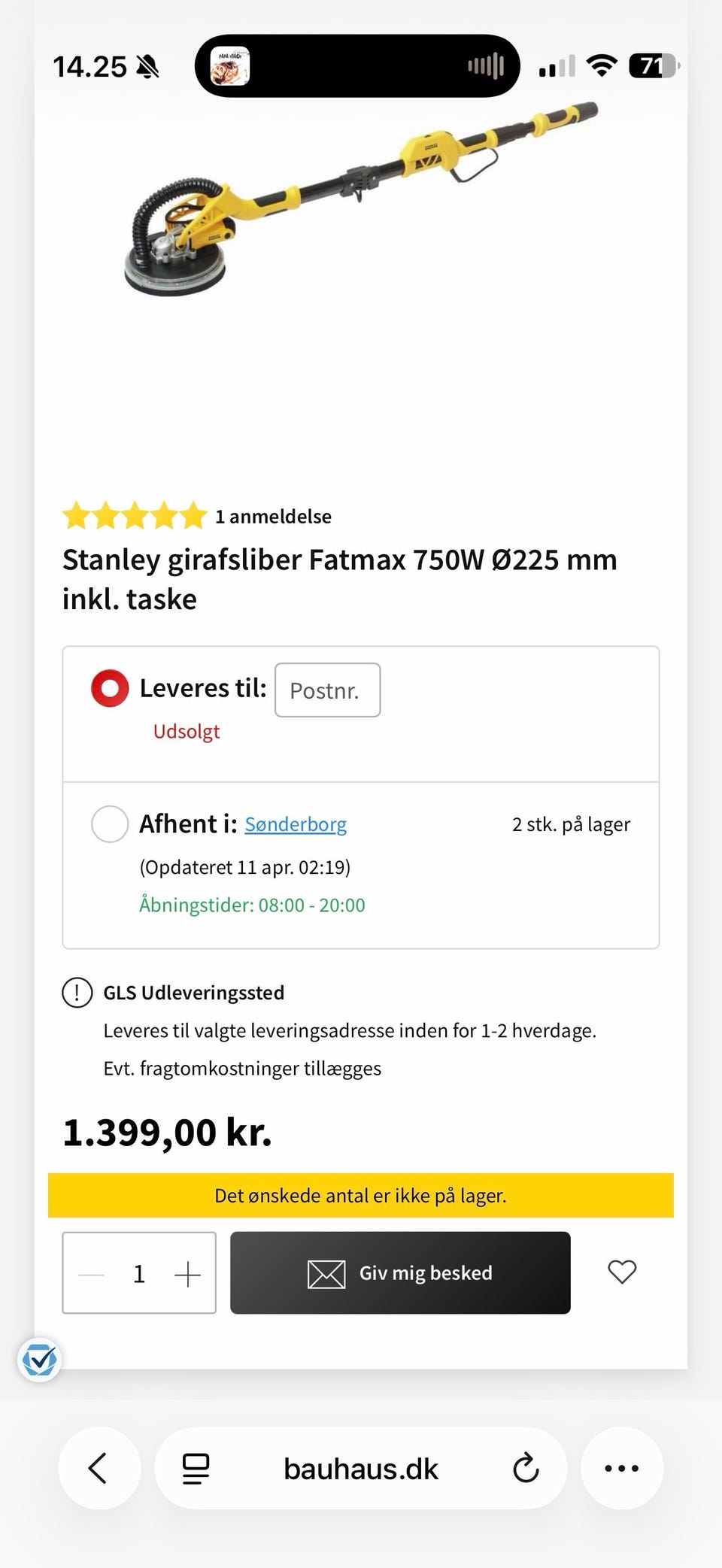Select the "Leveres til" delivery option
The height and width of the screenshot is (1568, 722).
point(110,688)
